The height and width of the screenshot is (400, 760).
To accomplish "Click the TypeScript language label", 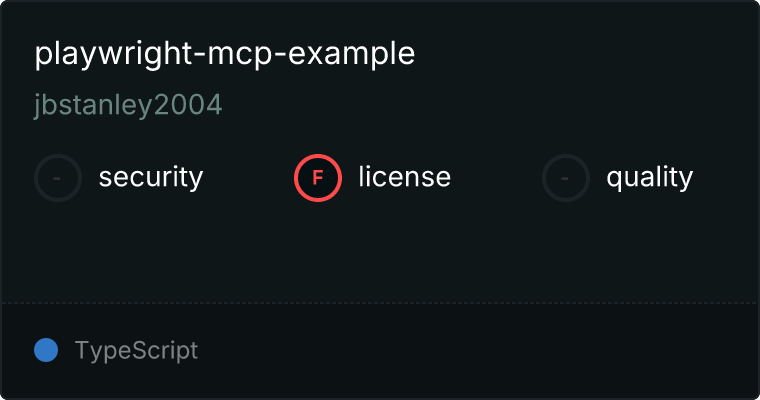I will [136, 351].
